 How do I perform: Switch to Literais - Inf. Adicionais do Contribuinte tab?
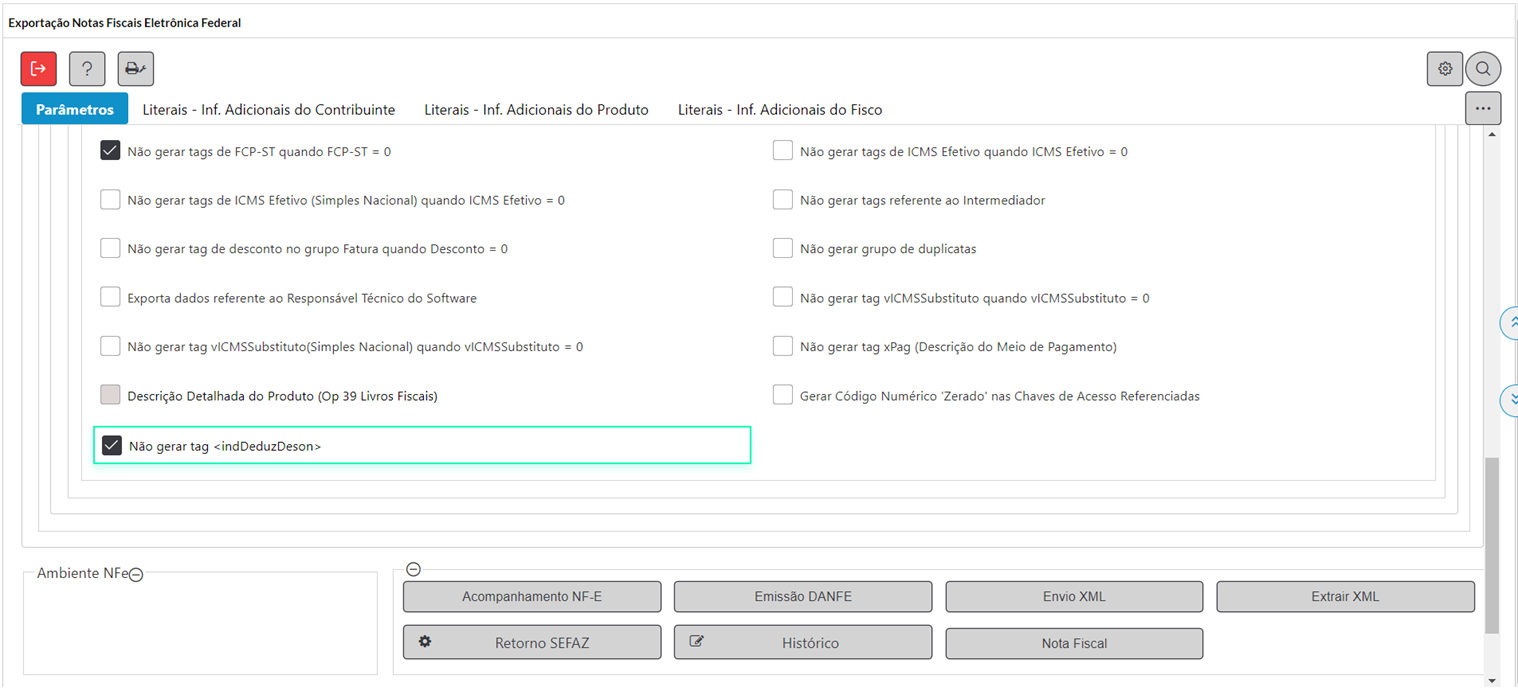268,109
